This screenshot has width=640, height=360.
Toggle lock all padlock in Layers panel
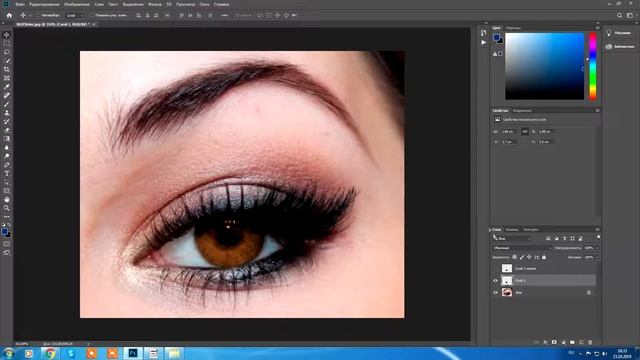click(x=544, y=257)
